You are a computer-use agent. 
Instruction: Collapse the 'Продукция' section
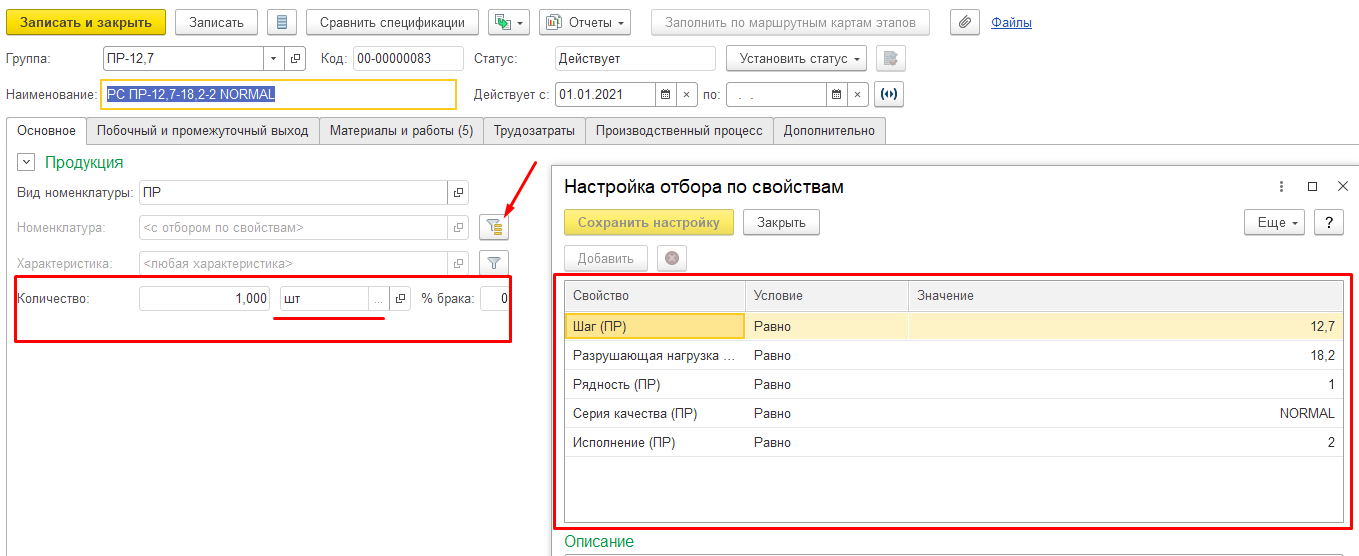[26, 162]
